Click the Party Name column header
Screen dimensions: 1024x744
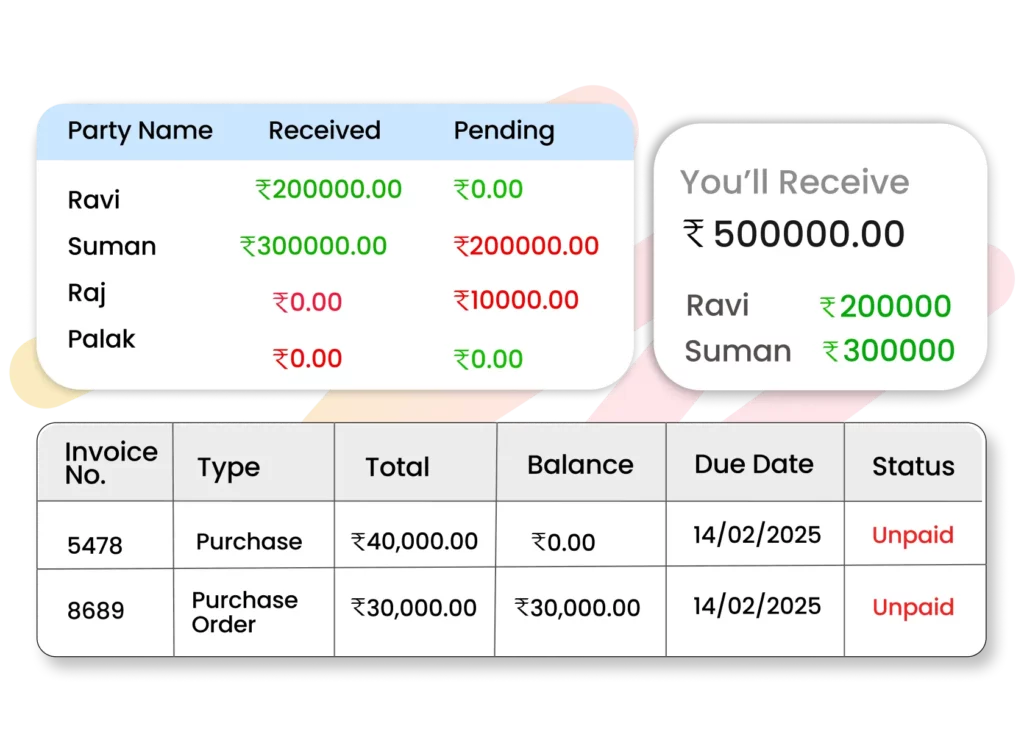140,131
